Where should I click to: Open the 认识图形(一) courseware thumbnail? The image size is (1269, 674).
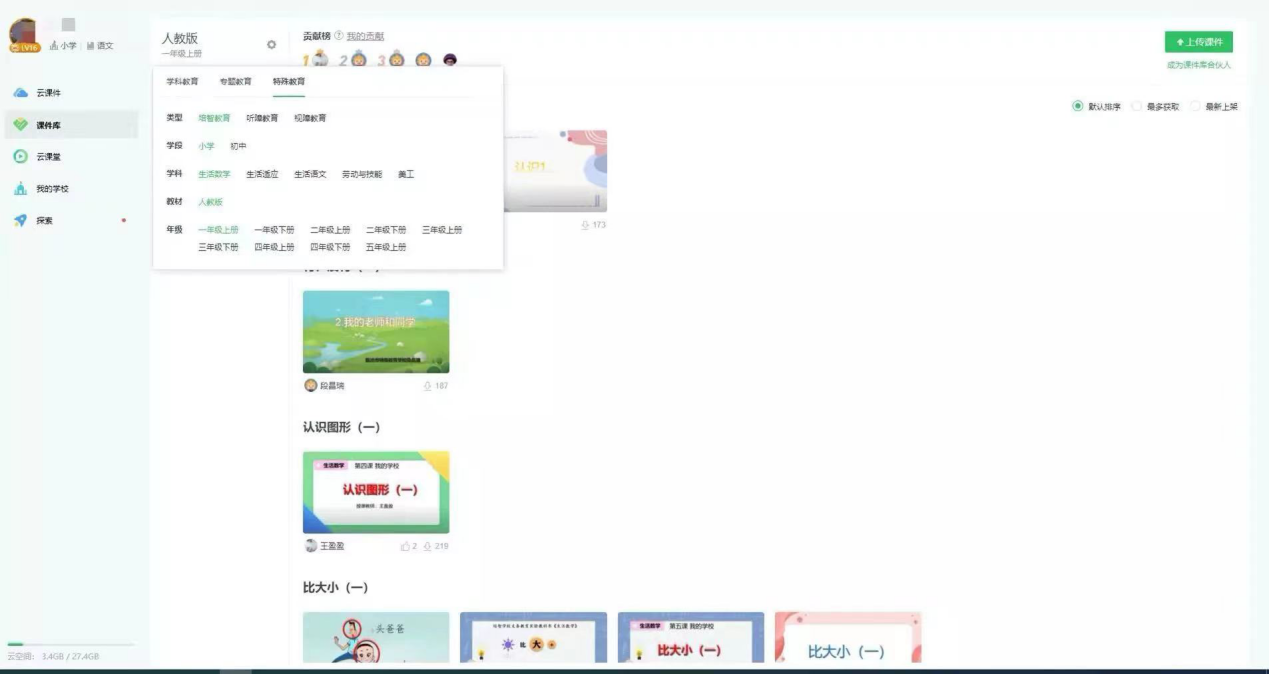point(376,492)
